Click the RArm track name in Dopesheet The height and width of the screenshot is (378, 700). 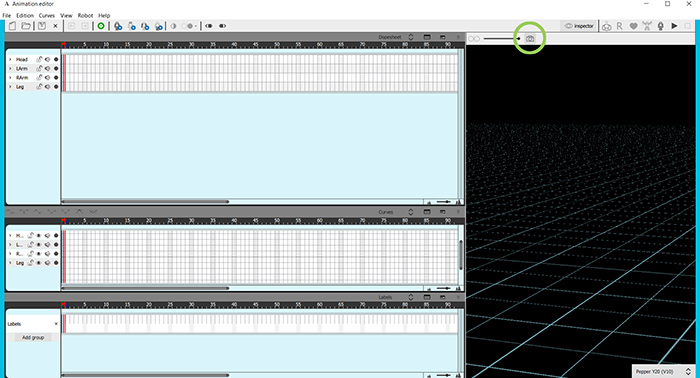click(x=22, y=78)
